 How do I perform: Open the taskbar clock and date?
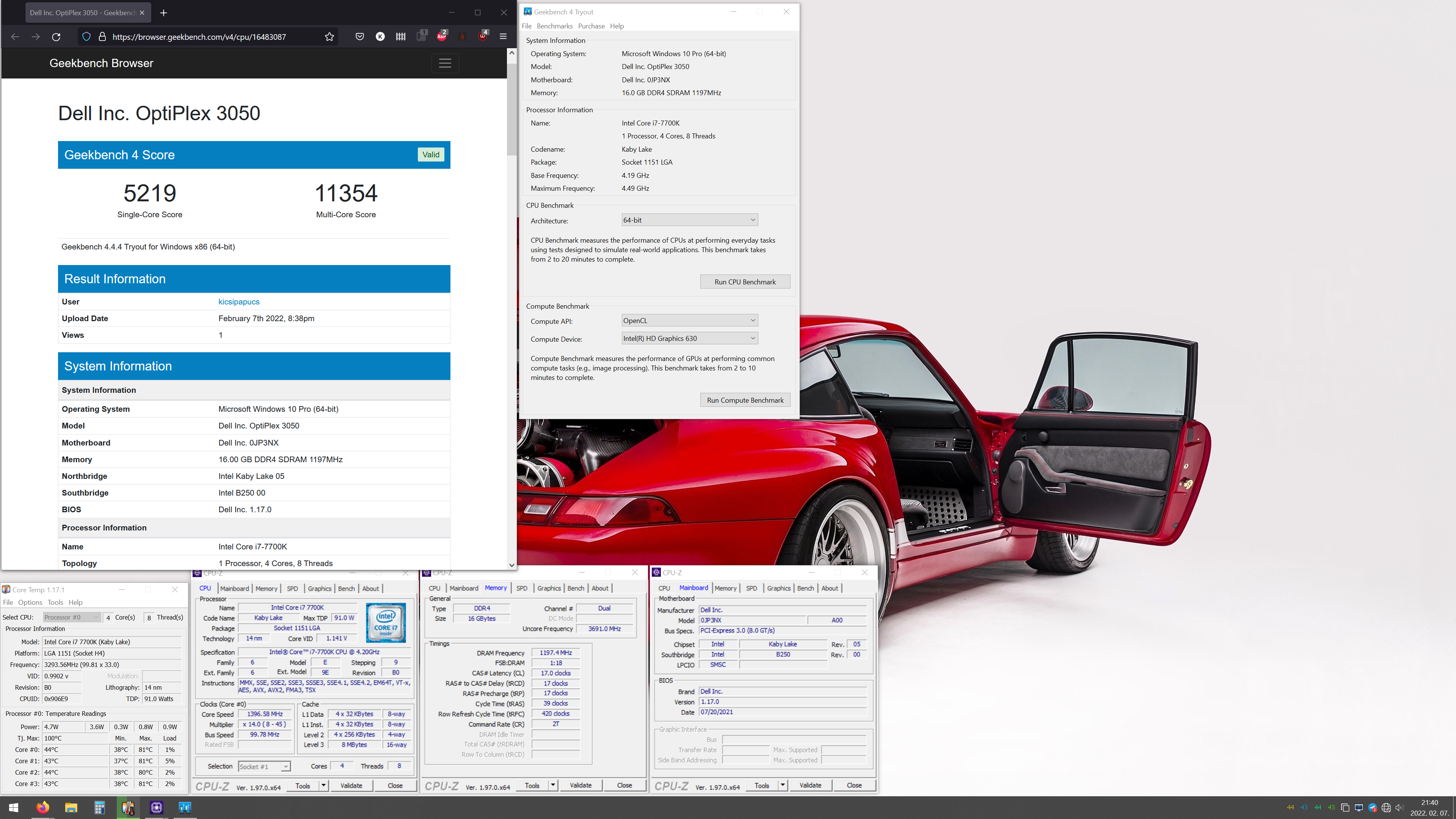point(1429,808)
